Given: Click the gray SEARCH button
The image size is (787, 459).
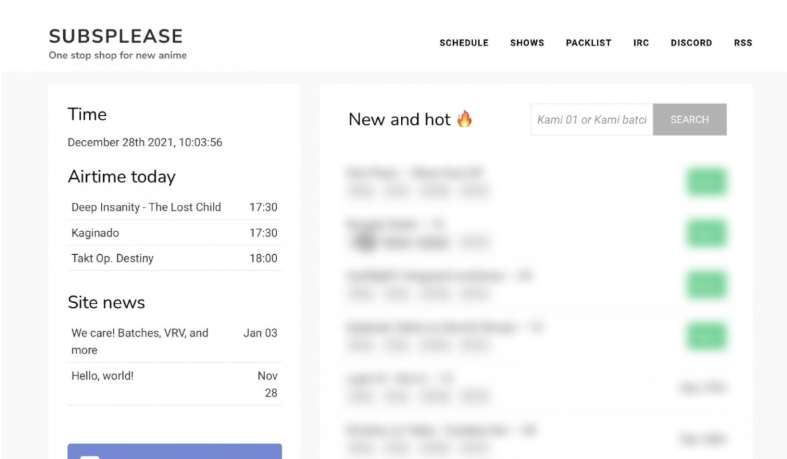Looking at the screenshot, I should [x=690, y=119].
